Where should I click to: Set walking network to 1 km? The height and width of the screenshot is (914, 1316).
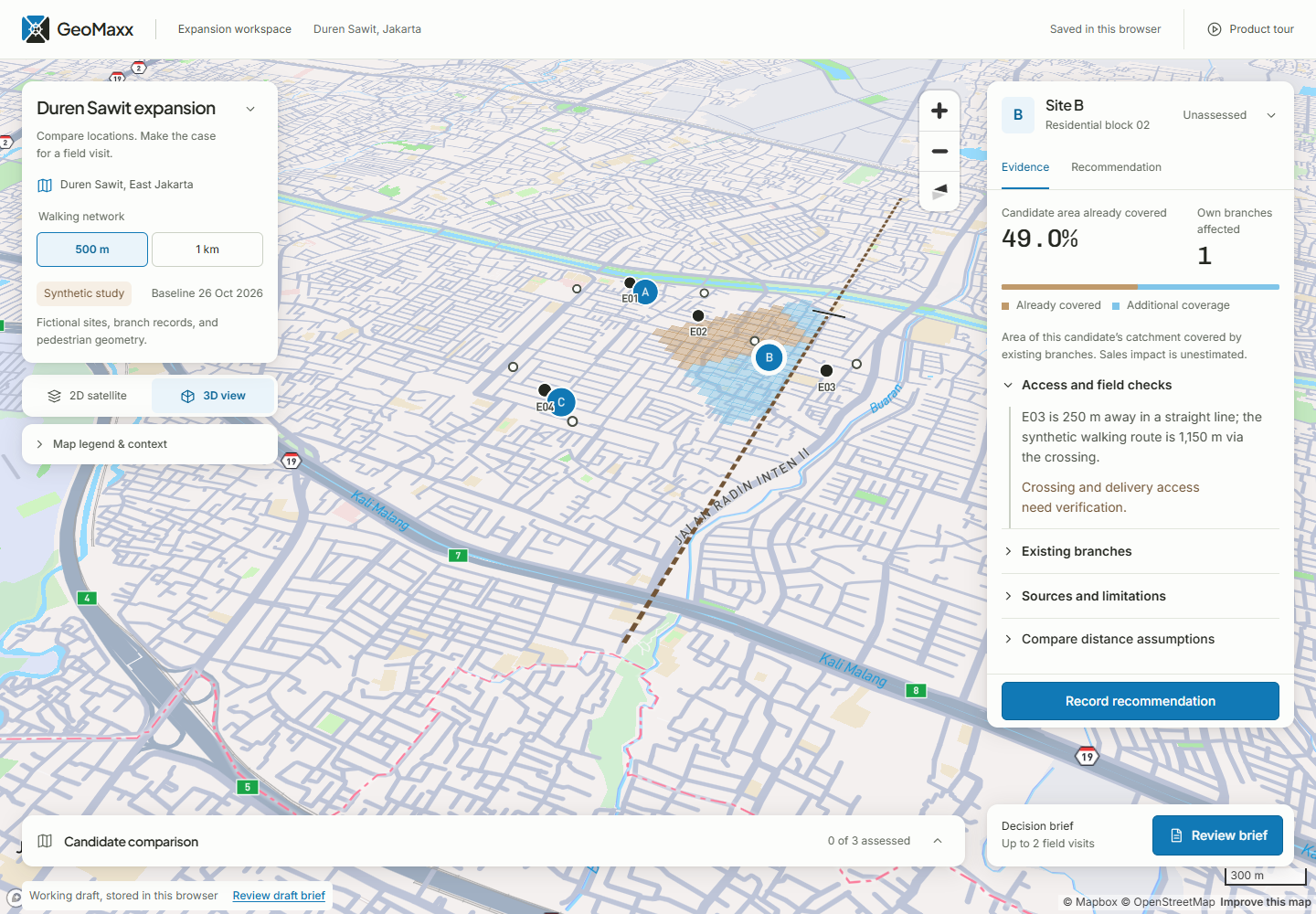(x=207, y=250)
